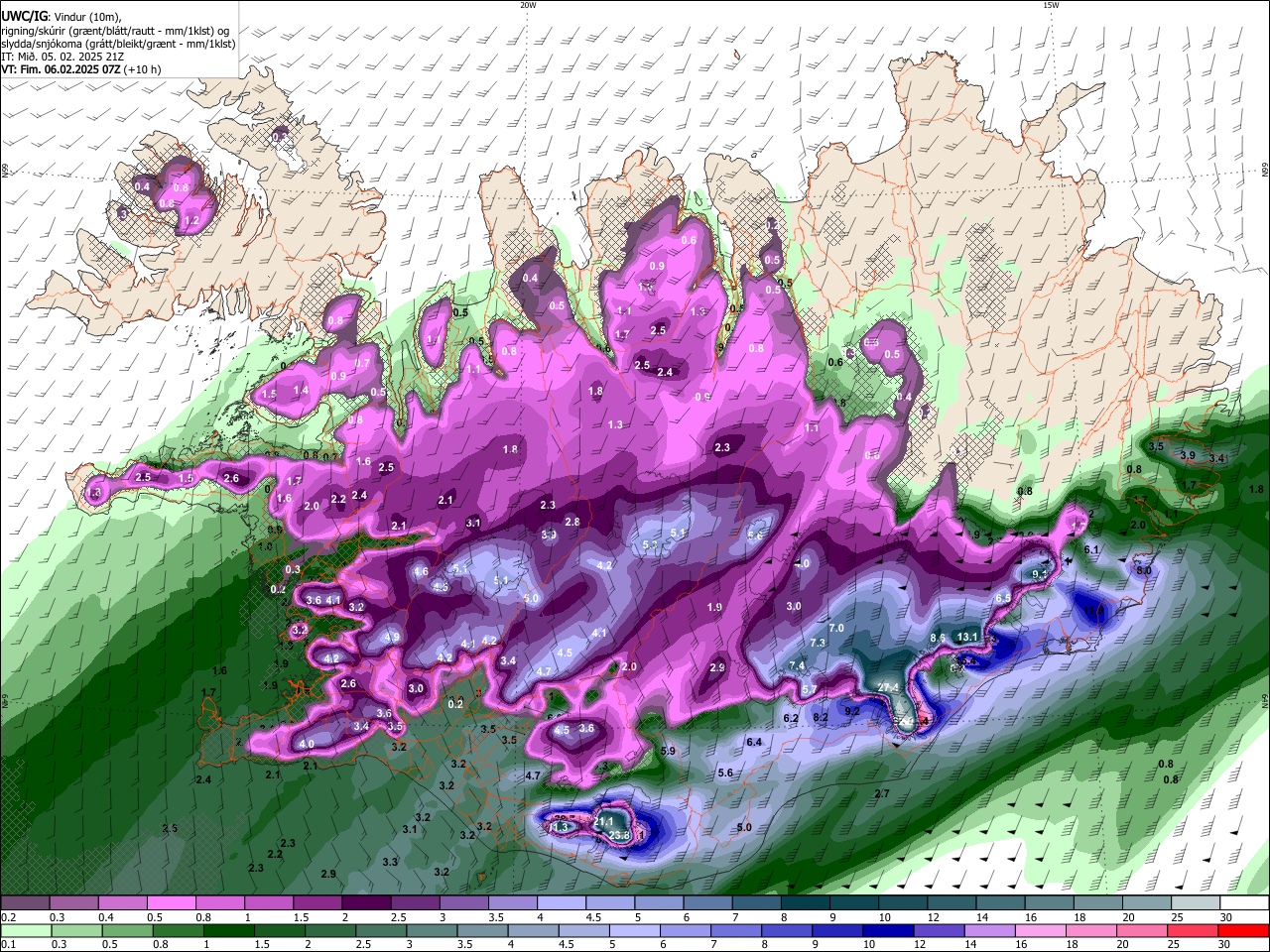The width and height of the screenshot is (1270, 952).
Task: Click the 2.8 value in central Iceland
Action: coord(572,522)
